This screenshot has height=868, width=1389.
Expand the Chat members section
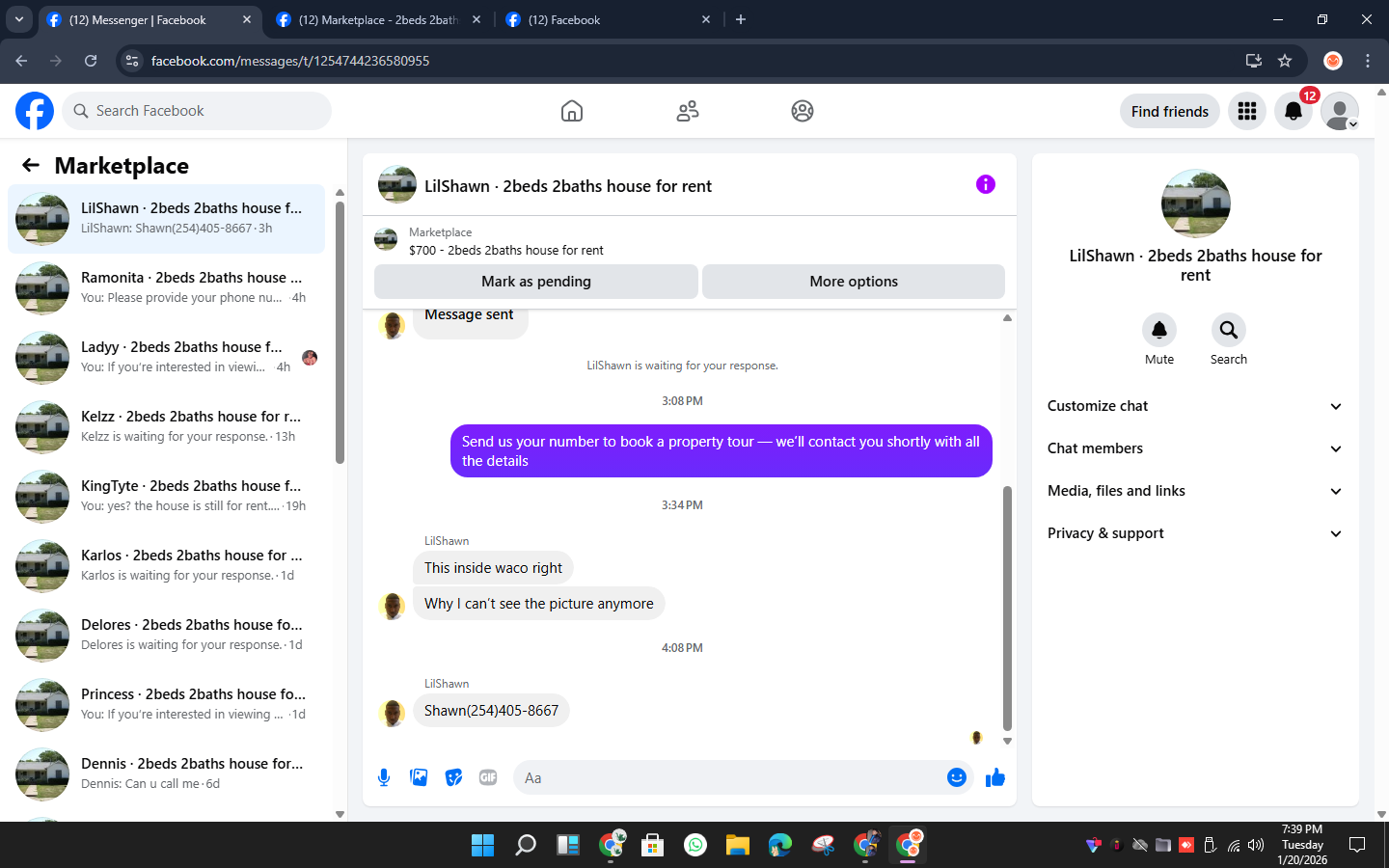tap(1195, 448)
